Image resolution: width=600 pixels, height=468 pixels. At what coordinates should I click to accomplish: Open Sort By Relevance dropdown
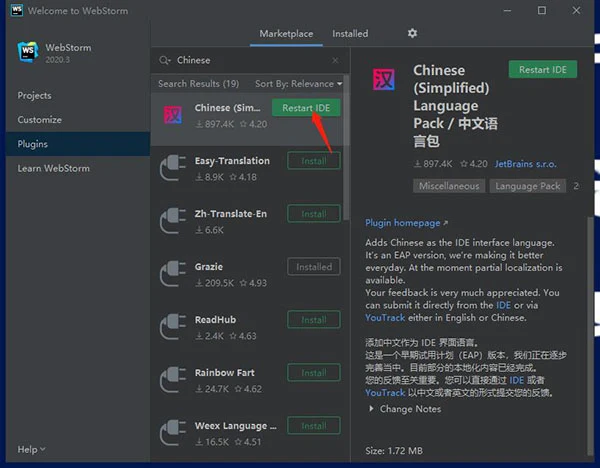click(x=298, y=84)
